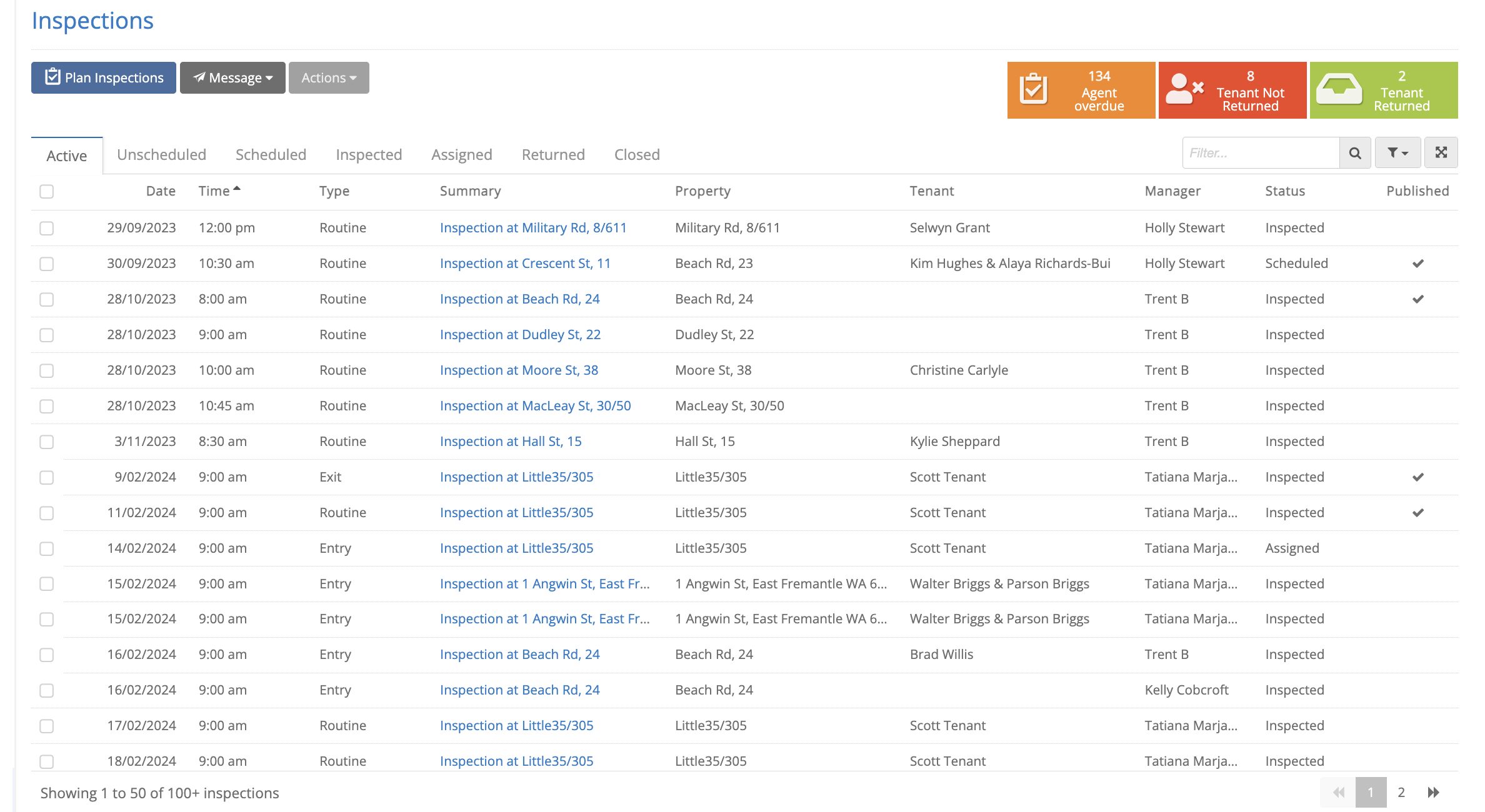The image size is (1485, 812).
Task: Click published checkmark on 9/02/2024 Exit row
Action: tap(1418, 477)
